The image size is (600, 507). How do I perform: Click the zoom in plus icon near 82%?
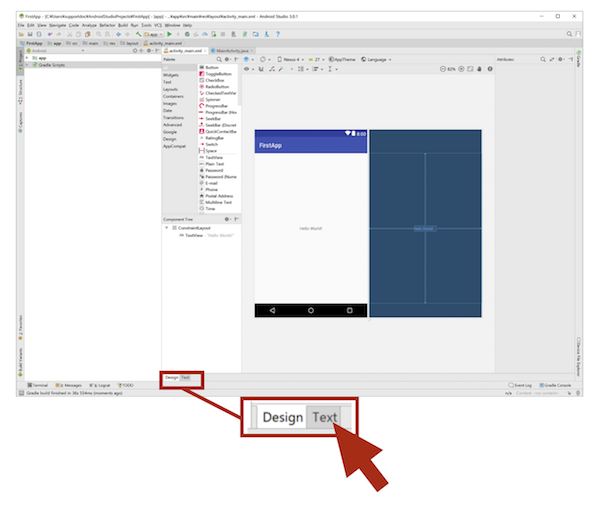[x=461, y=69]
